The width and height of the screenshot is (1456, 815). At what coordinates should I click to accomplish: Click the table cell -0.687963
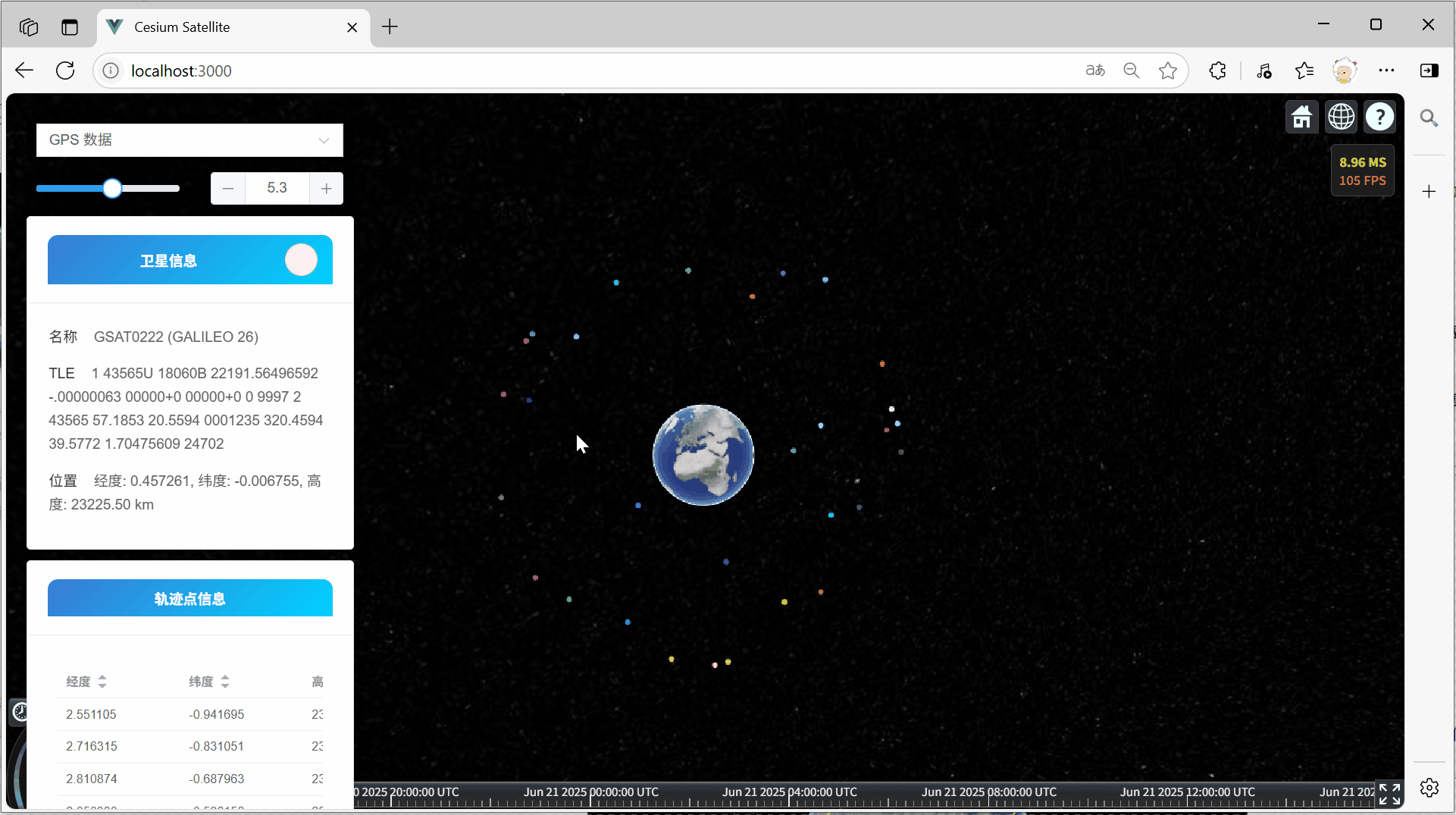point(216,779)
